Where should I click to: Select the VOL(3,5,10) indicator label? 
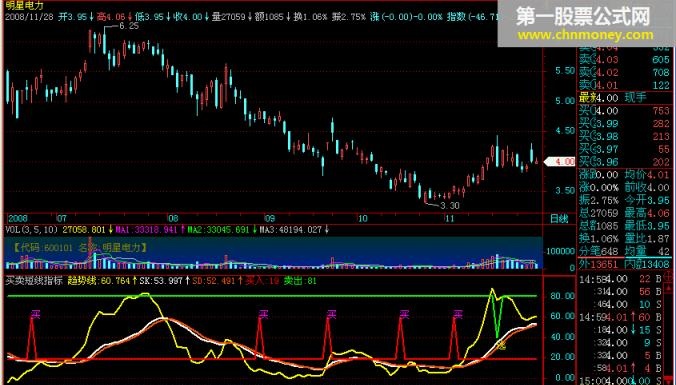pos(33,230)
